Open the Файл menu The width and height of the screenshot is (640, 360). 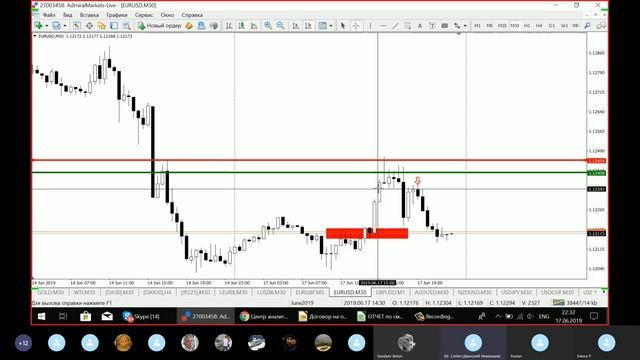pos(49,15)
